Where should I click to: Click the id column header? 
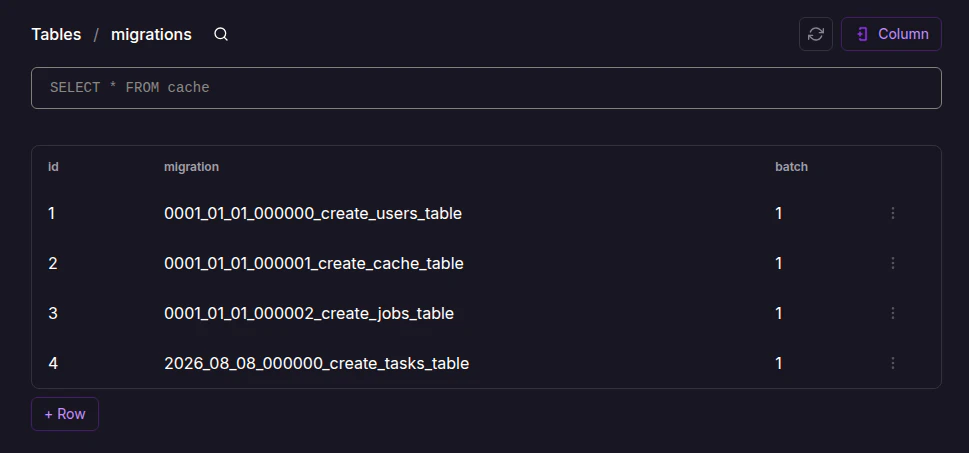pyautogui.click(x=53, y=167)
